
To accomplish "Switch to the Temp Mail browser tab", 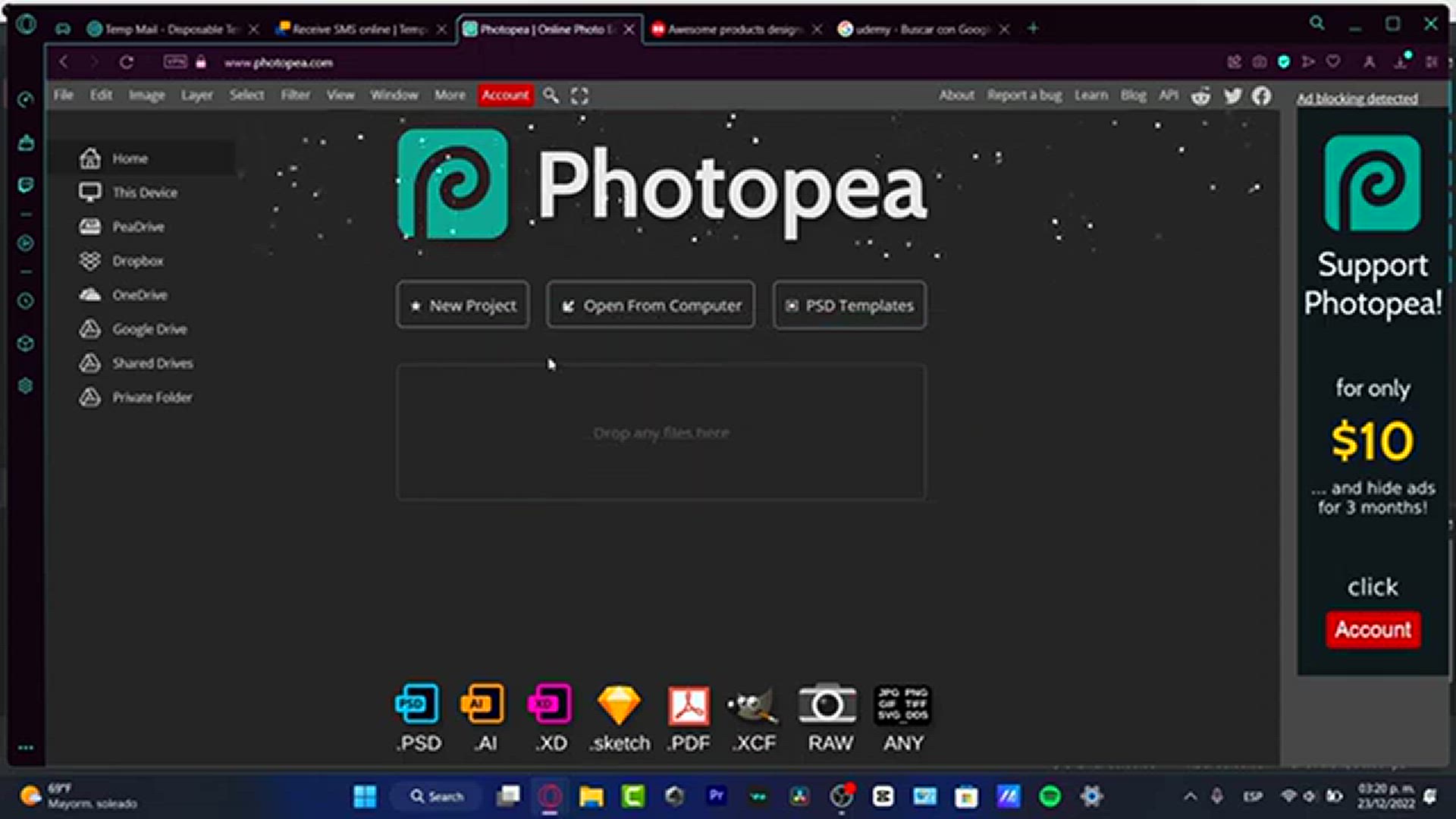I will (x=173, y=29).
